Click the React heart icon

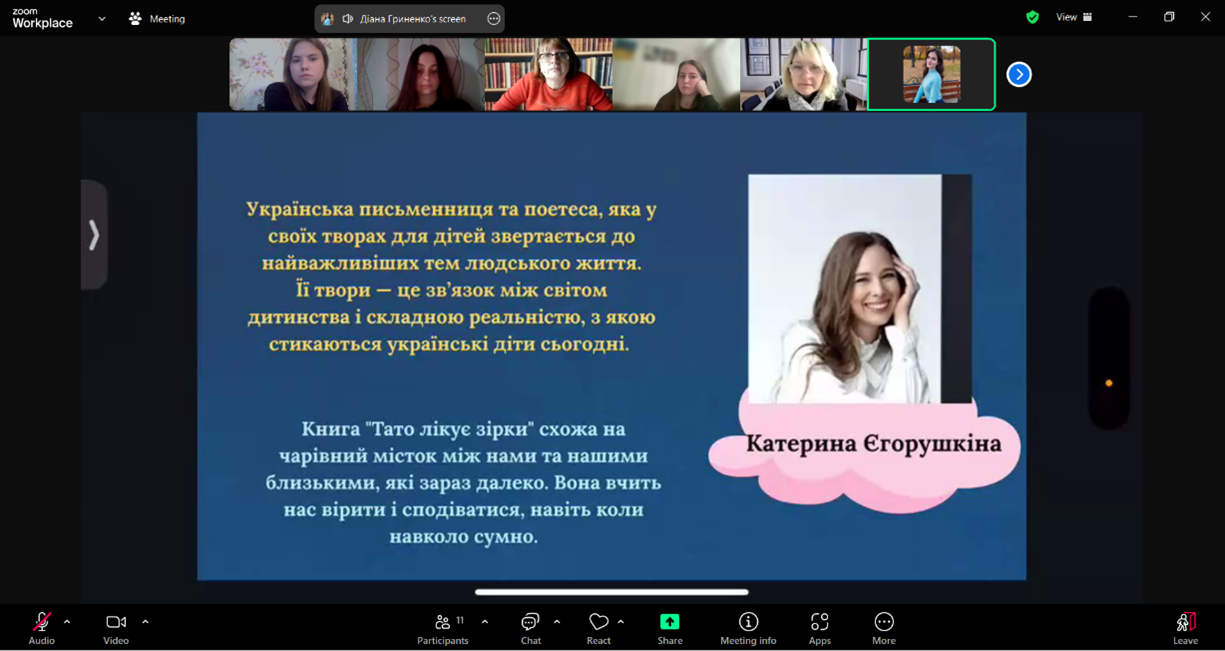[x=598, y=628]
